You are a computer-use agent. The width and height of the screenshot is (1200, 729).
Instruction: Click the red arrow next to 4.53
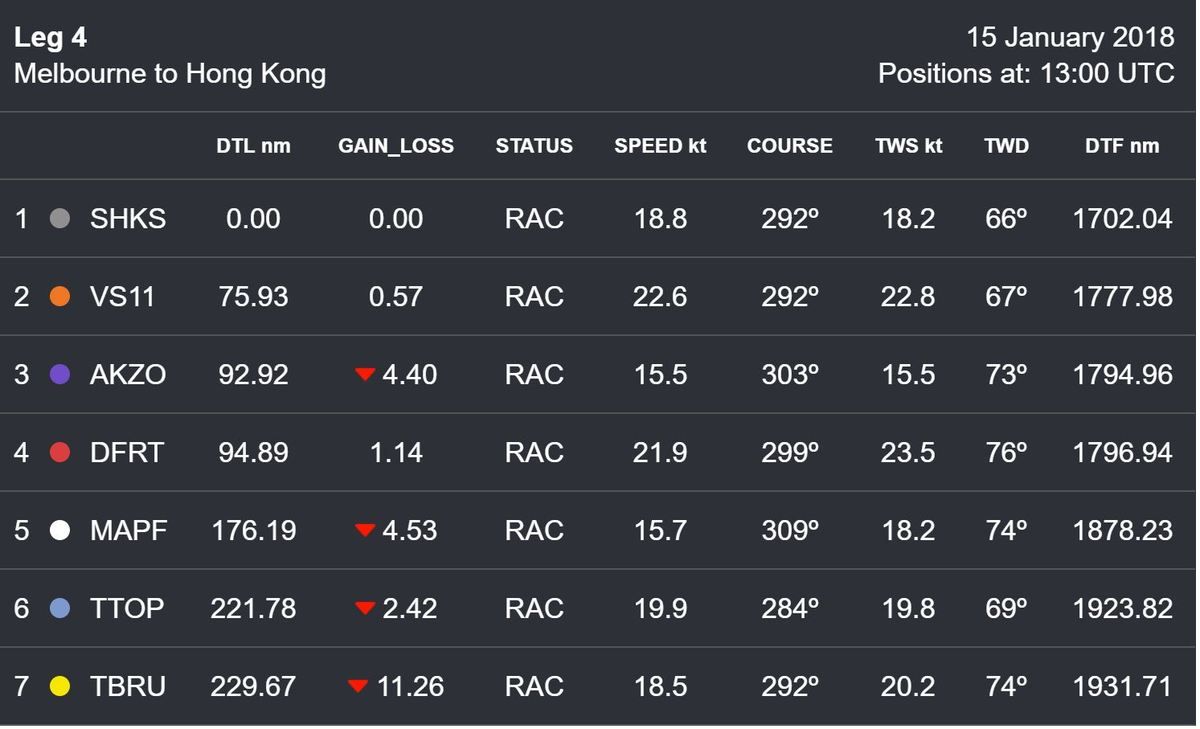click(x=365, y=530)
